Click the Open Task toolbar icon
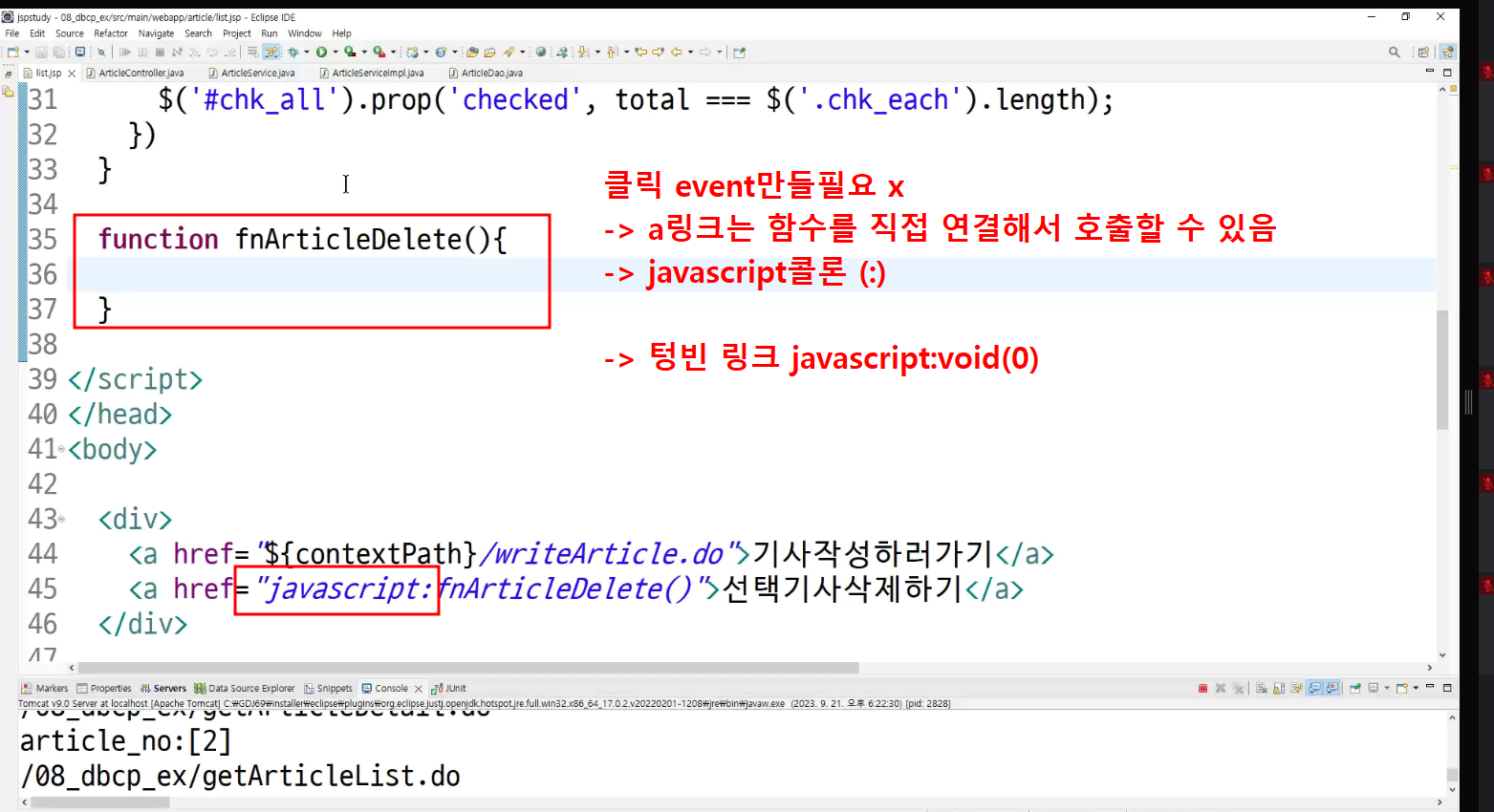 coord(489,53)
